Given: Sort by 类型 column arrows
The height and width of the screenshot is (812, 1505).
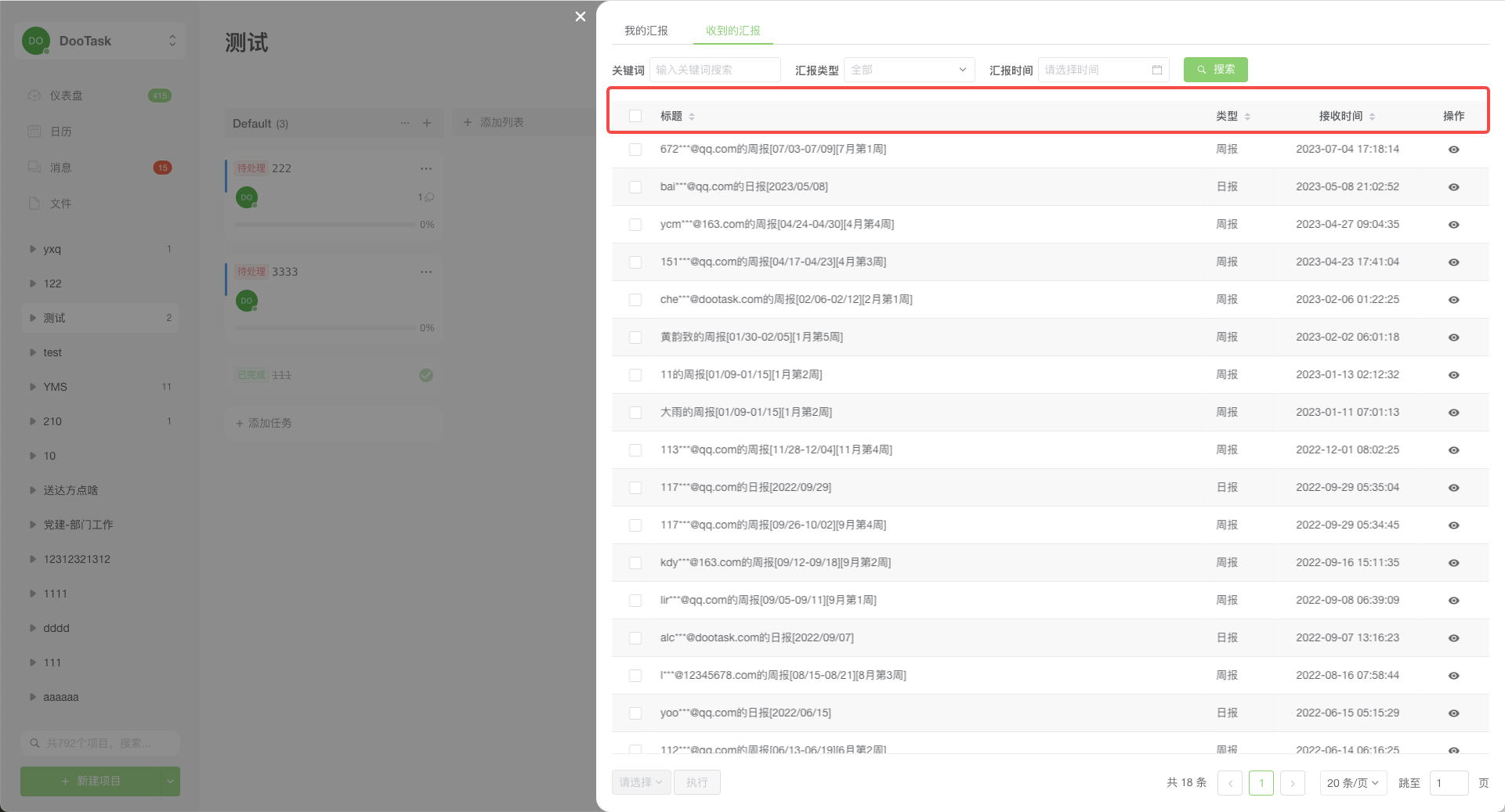Looking at the screenshot, I should (x=1247, y=117).
